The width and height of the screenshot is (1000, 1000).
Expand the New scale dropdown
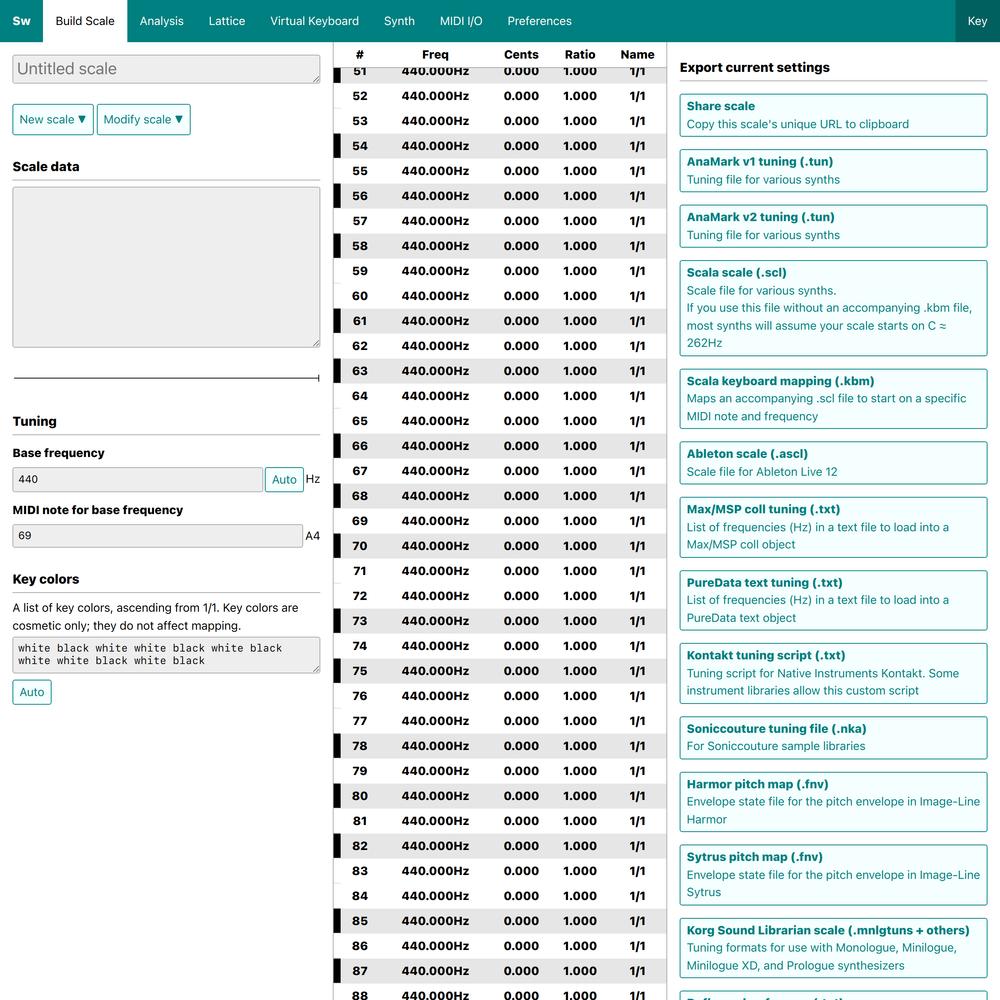point(53,119)
